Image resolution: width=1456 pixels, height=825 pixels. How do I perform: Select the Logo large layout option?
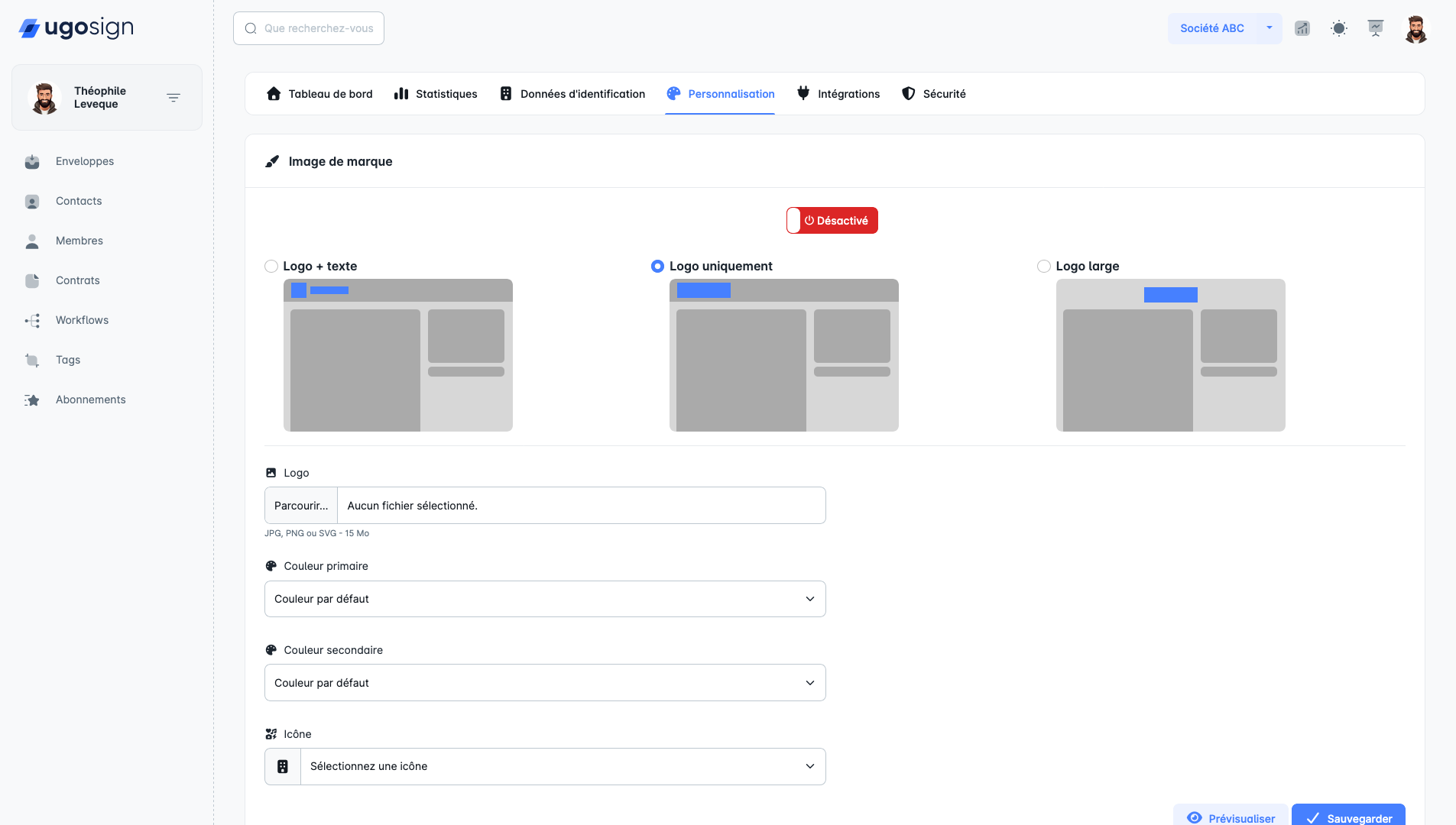click(x=1043, y=266)
